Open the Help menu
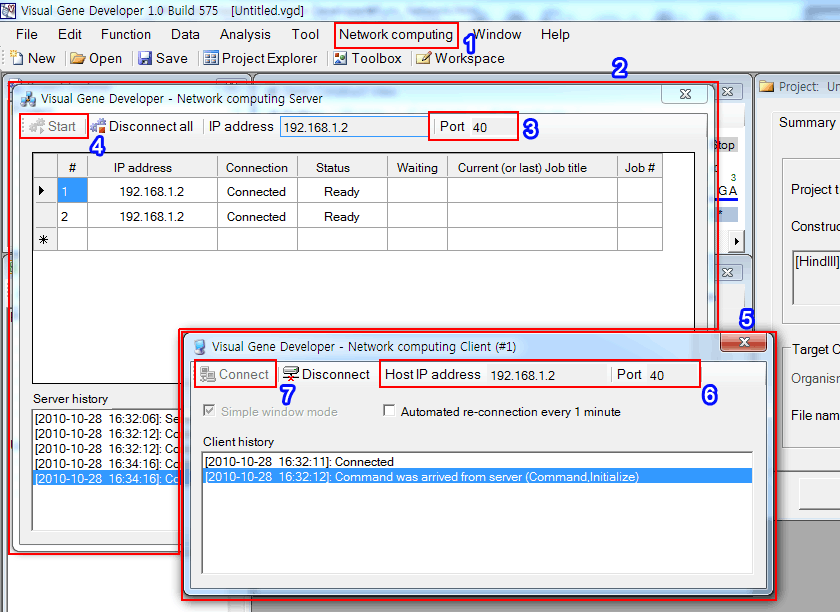This screenshot has width=840, height=612. [555, 34]
